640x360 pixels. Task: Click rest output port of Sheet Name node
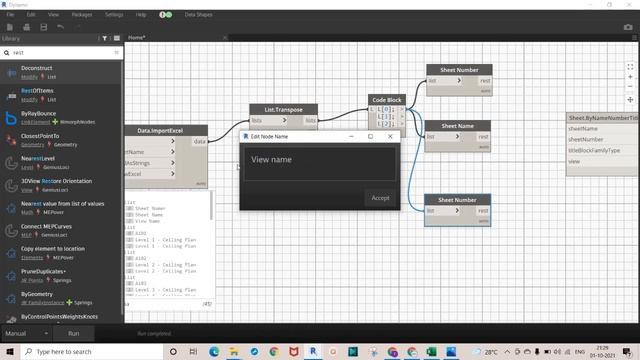[x=483, y=137]
